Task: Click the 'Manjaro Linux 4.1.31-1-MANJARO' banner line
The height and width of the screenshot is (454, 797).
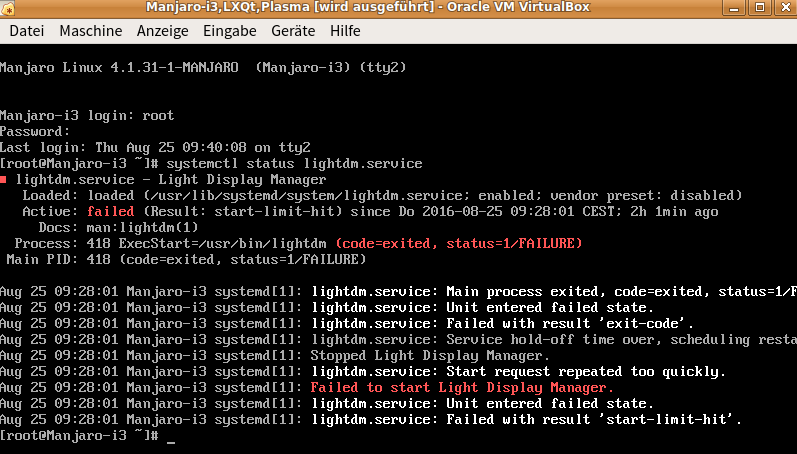Action: pos(200,67)
